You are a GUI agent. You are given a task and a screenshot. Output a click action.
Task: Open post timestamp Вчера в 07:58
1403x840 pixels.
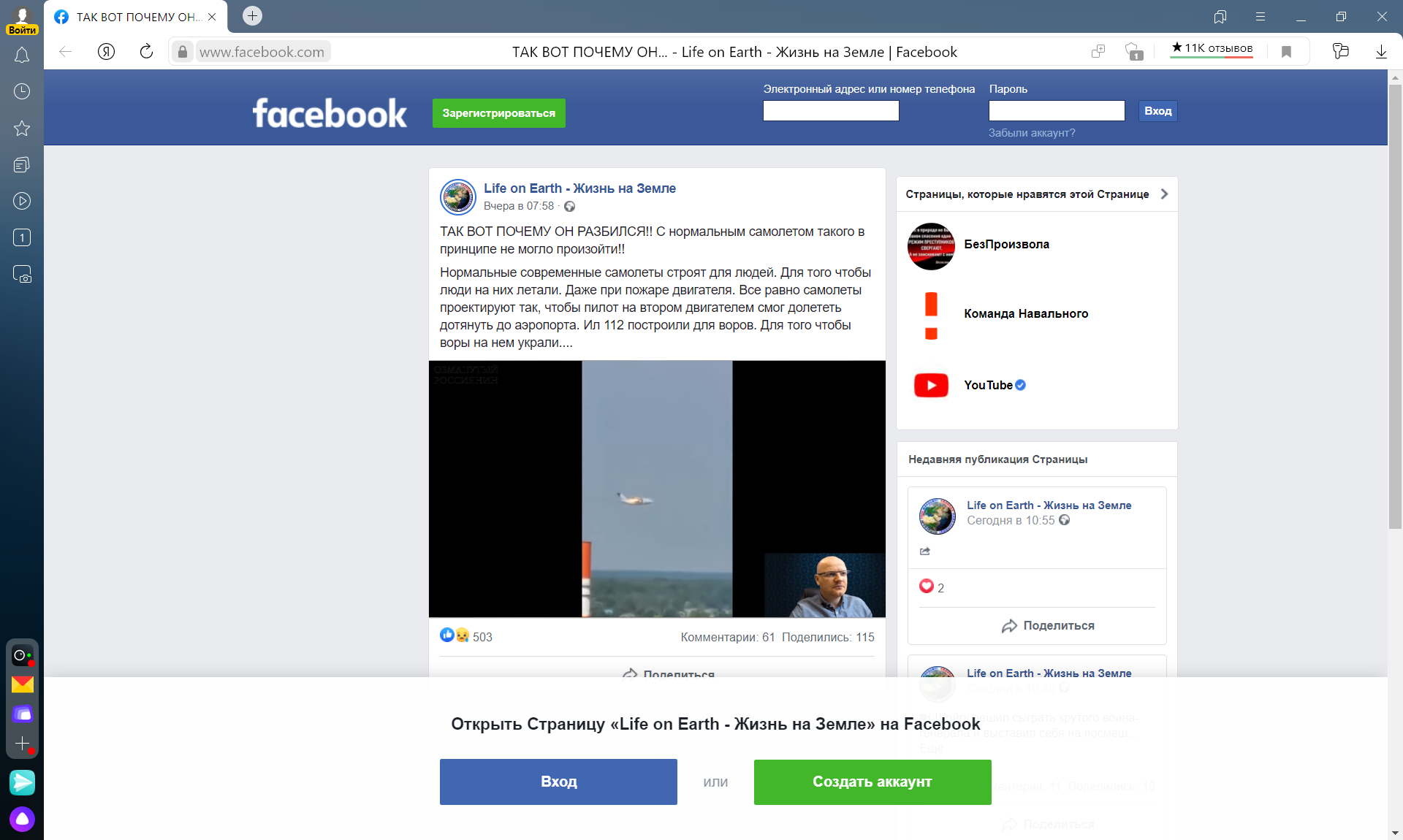(x=519, y=206)
